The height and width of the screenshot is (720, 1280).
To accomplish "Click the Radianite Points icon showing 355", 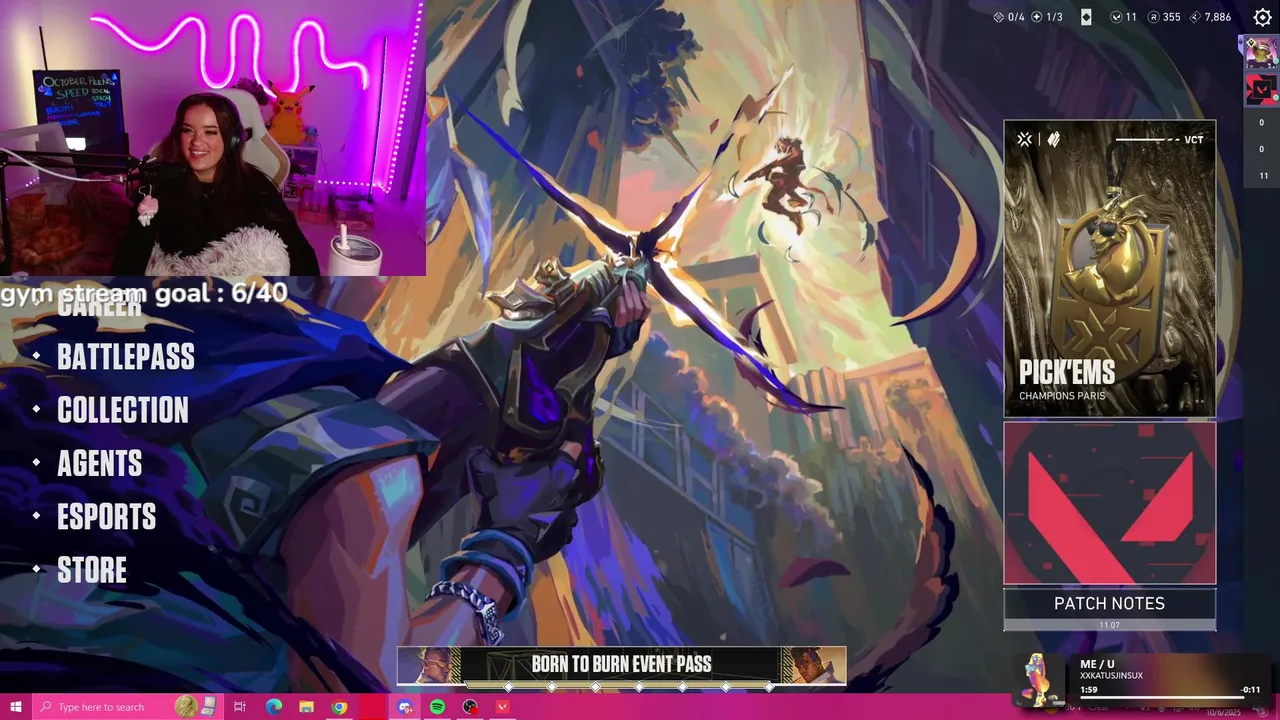I will pyautogui.click(x=1153, y=17).
